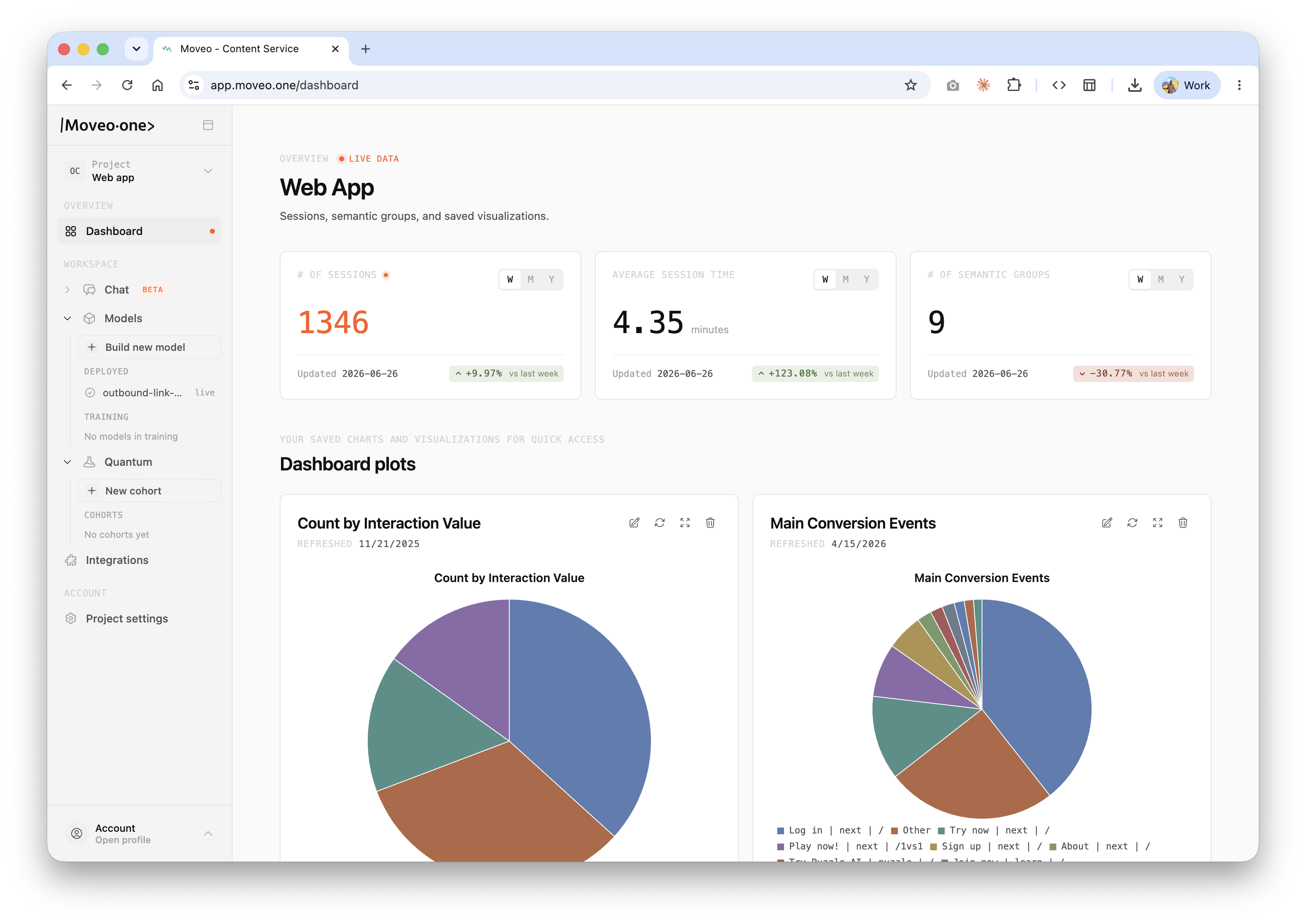This screenshot has width=1306, height=924.
Task: Select W range for # of Sessions
Action: [510, 279]
